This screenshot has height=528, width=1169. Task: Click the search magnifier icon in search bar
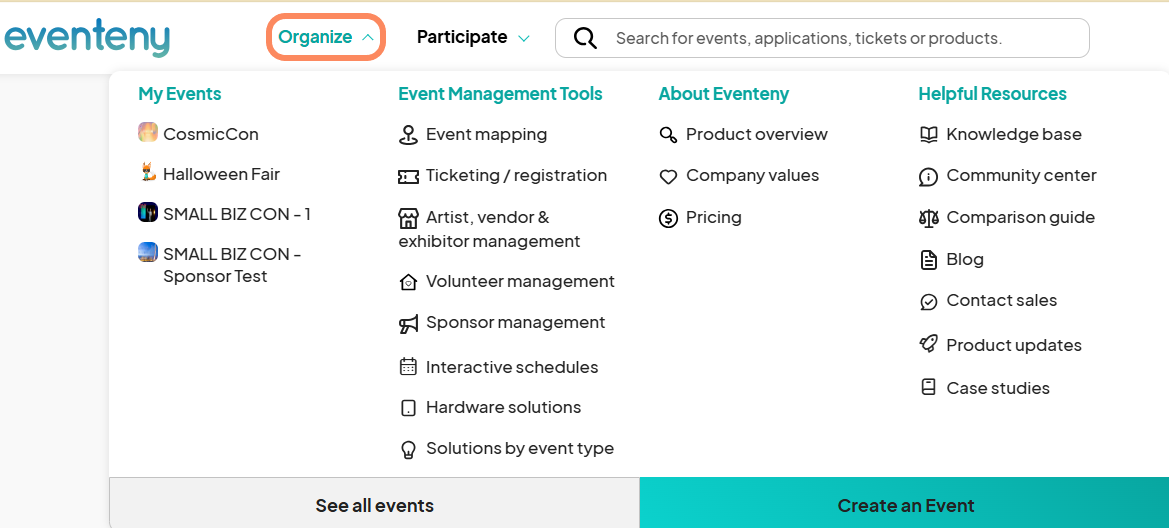pos(585,38)
